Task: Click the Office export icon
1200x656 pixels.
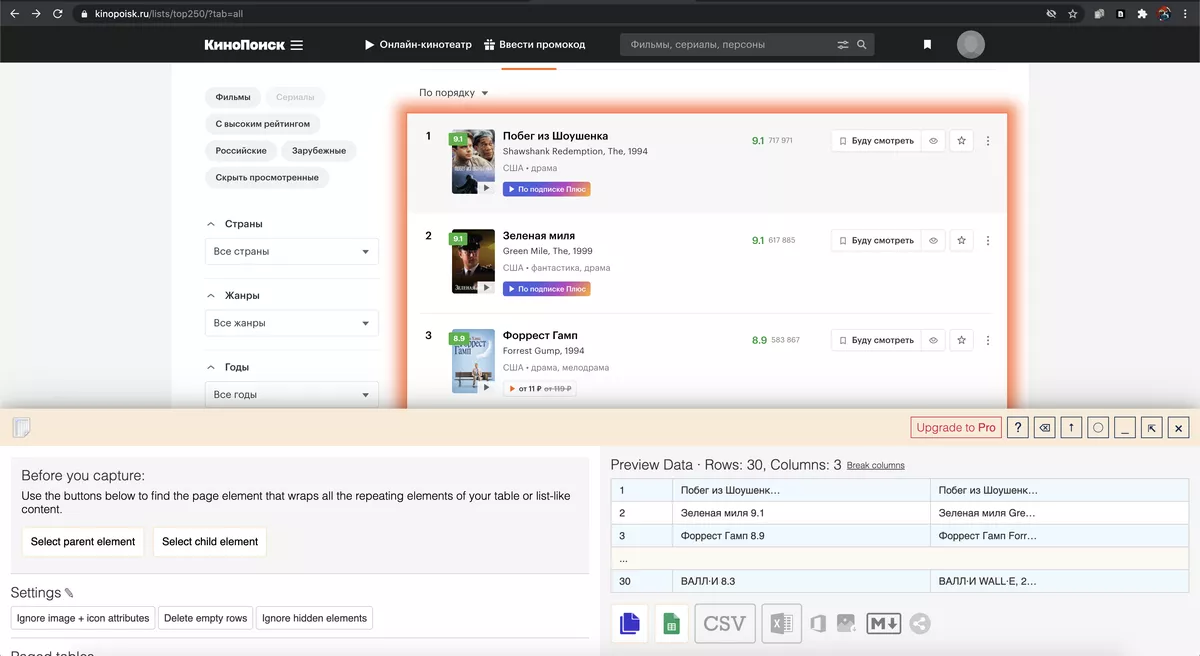Action: (817, 624)
